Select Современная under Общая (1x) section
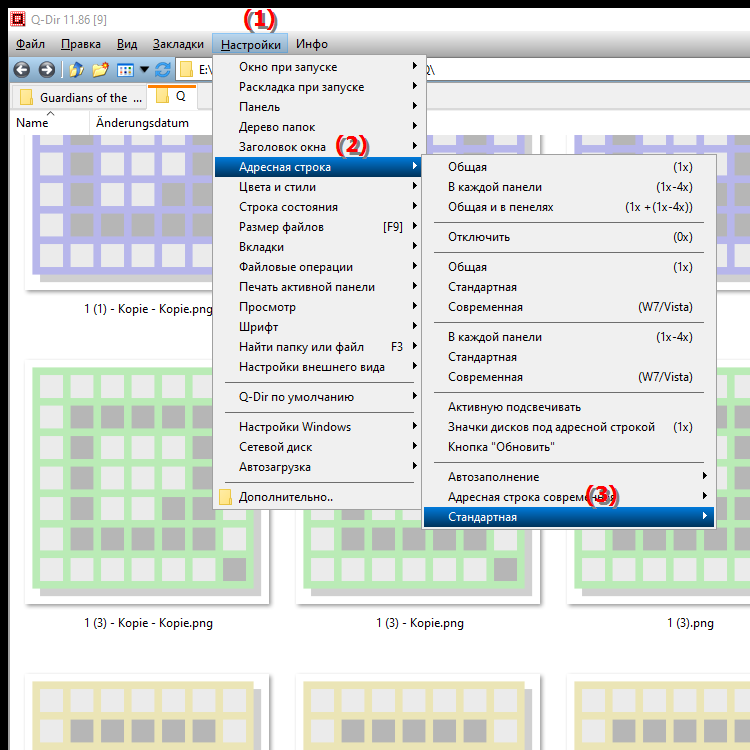 [569, 307]
